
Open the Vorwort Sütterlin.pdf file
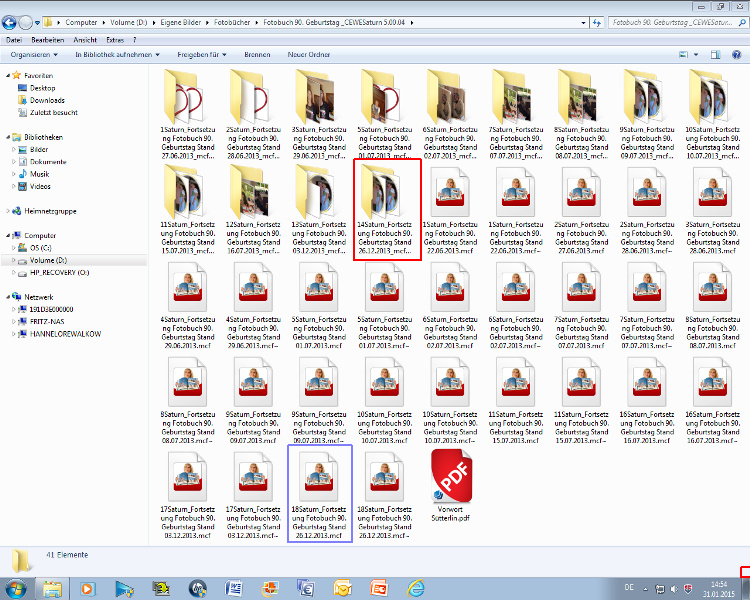(450, 479)
